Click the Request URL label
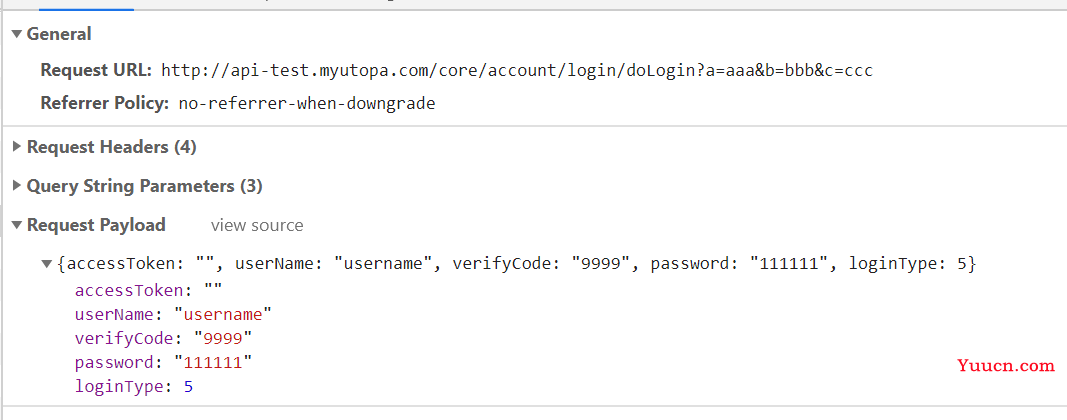This screenshot has height=420, width=1067. coord(97,70)
